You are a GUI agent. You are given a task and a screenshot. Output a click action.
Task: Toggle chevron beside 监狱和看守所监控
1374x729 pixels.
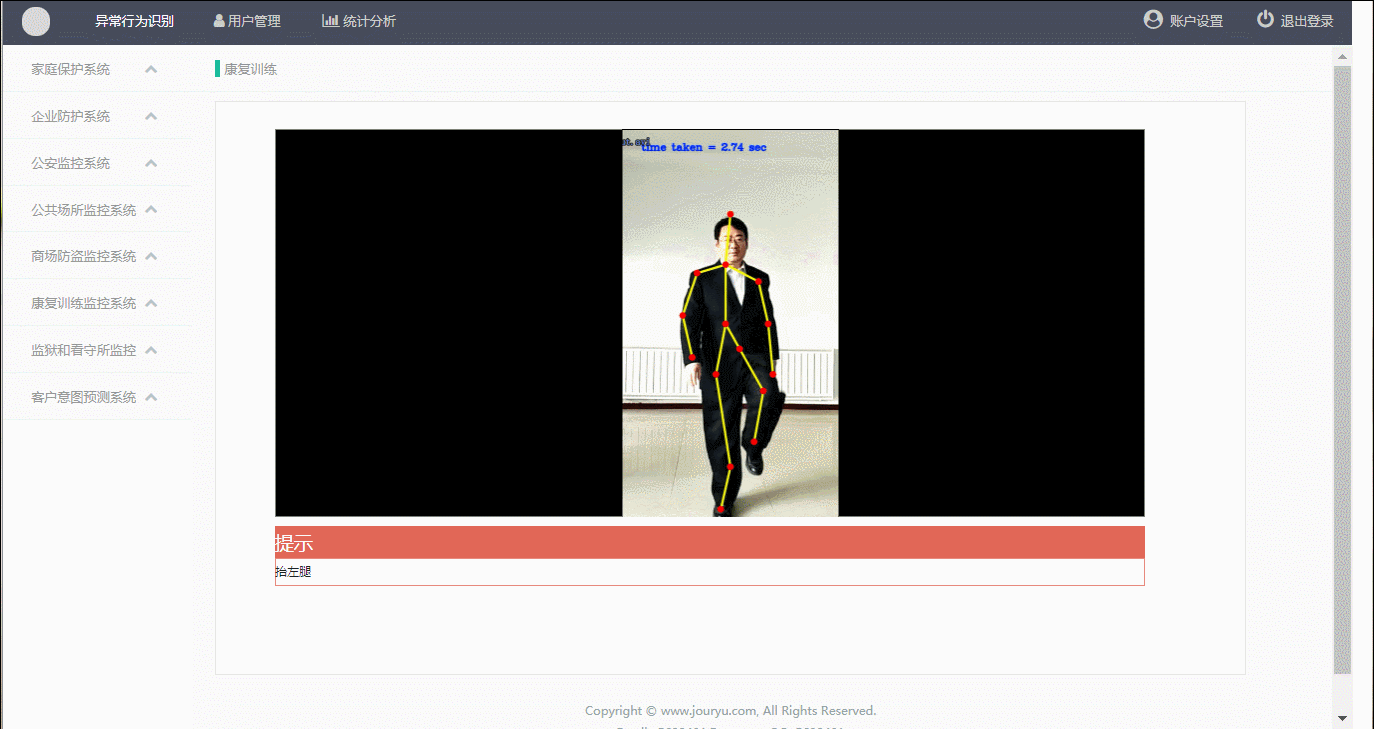point(151,350)
